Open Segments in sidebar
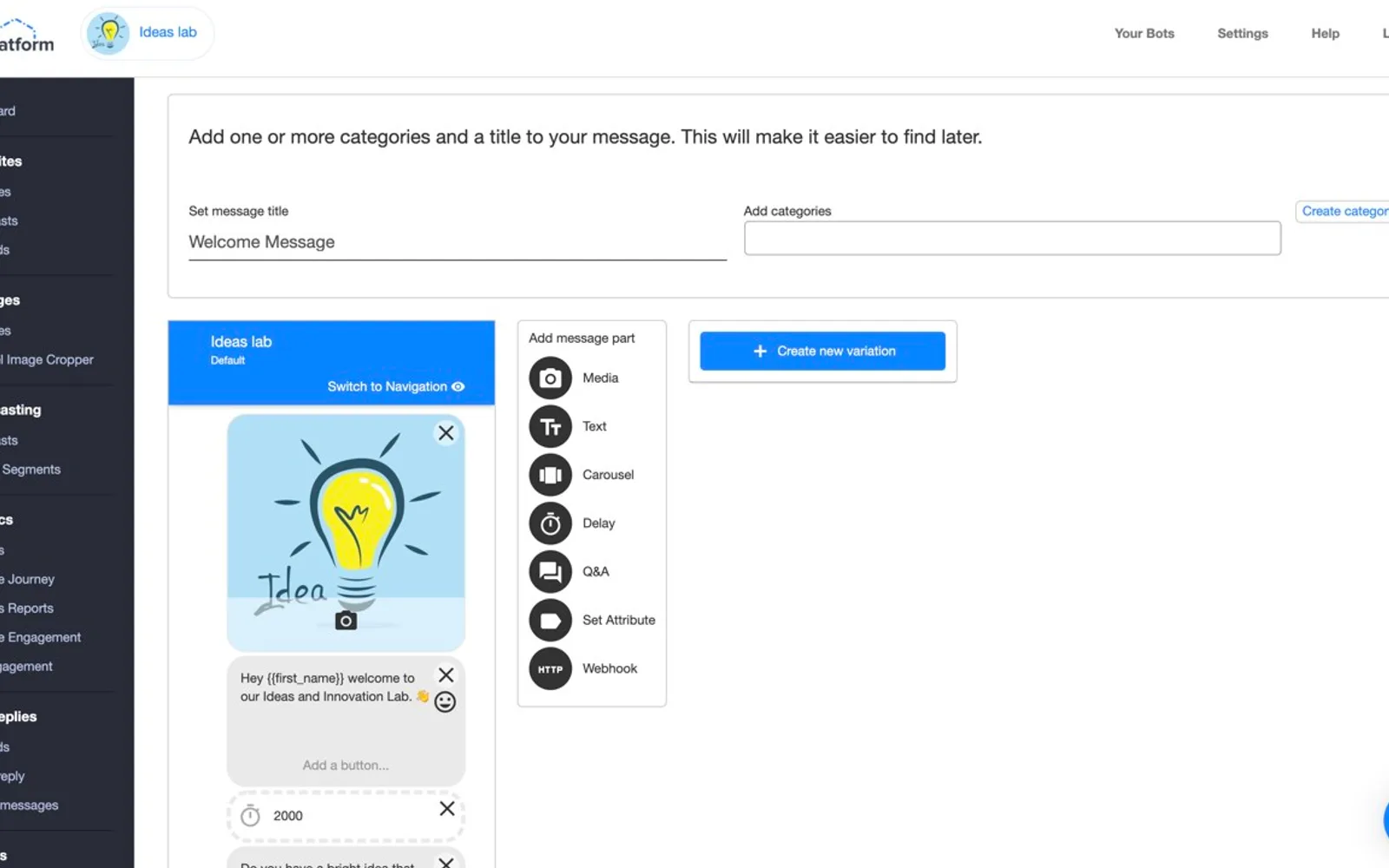The height and width of the screenshot is (868, 1389). (31, 470)
